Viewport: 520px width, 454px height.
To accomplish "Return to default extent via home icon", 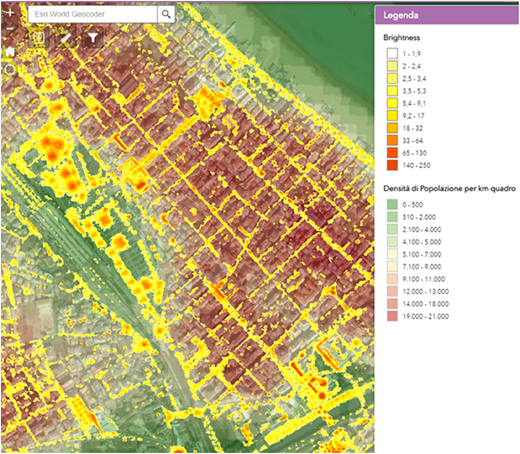I will (10, 52).
